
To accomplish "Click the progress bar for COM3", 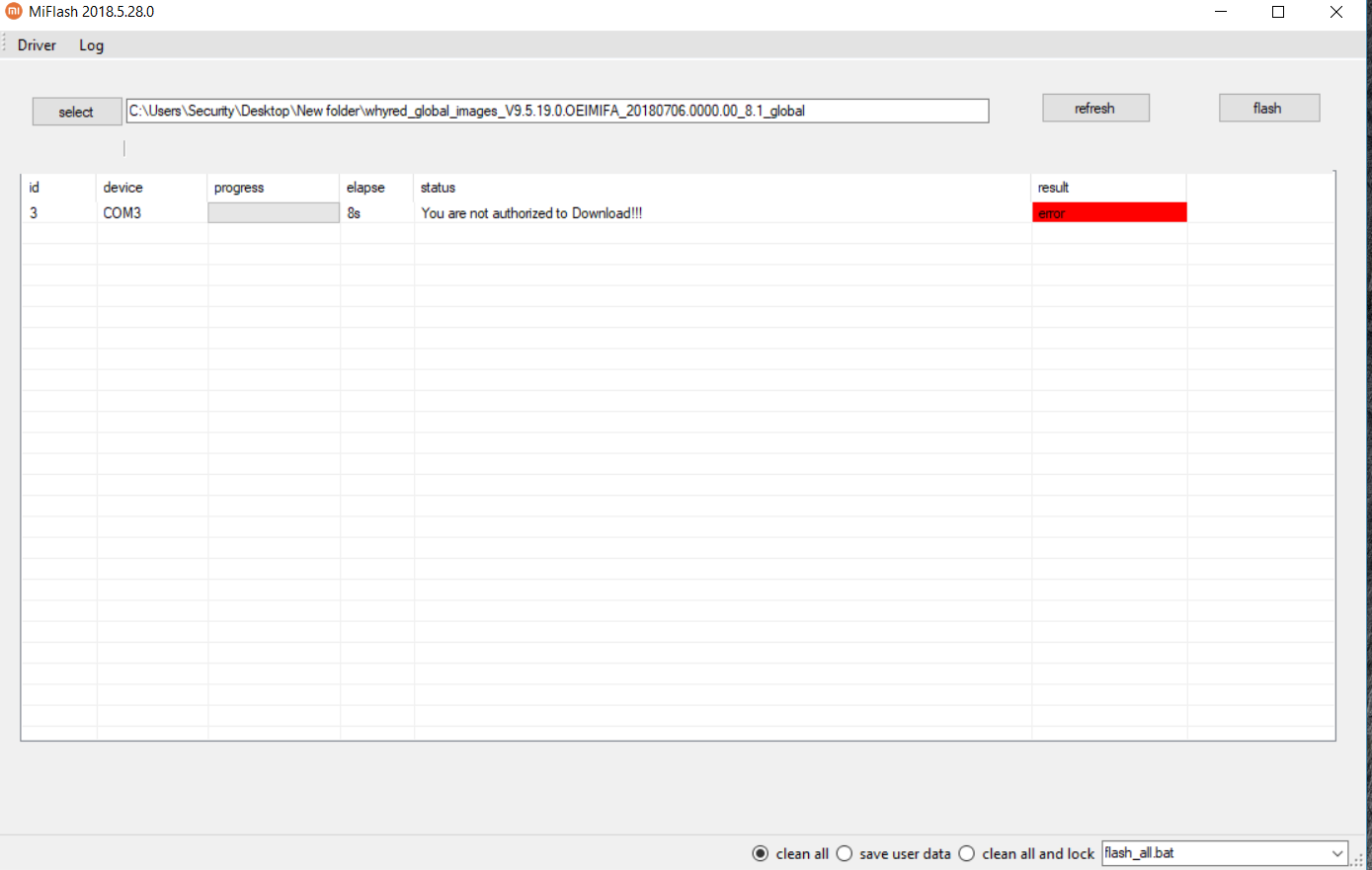I will tap(274, 212).
